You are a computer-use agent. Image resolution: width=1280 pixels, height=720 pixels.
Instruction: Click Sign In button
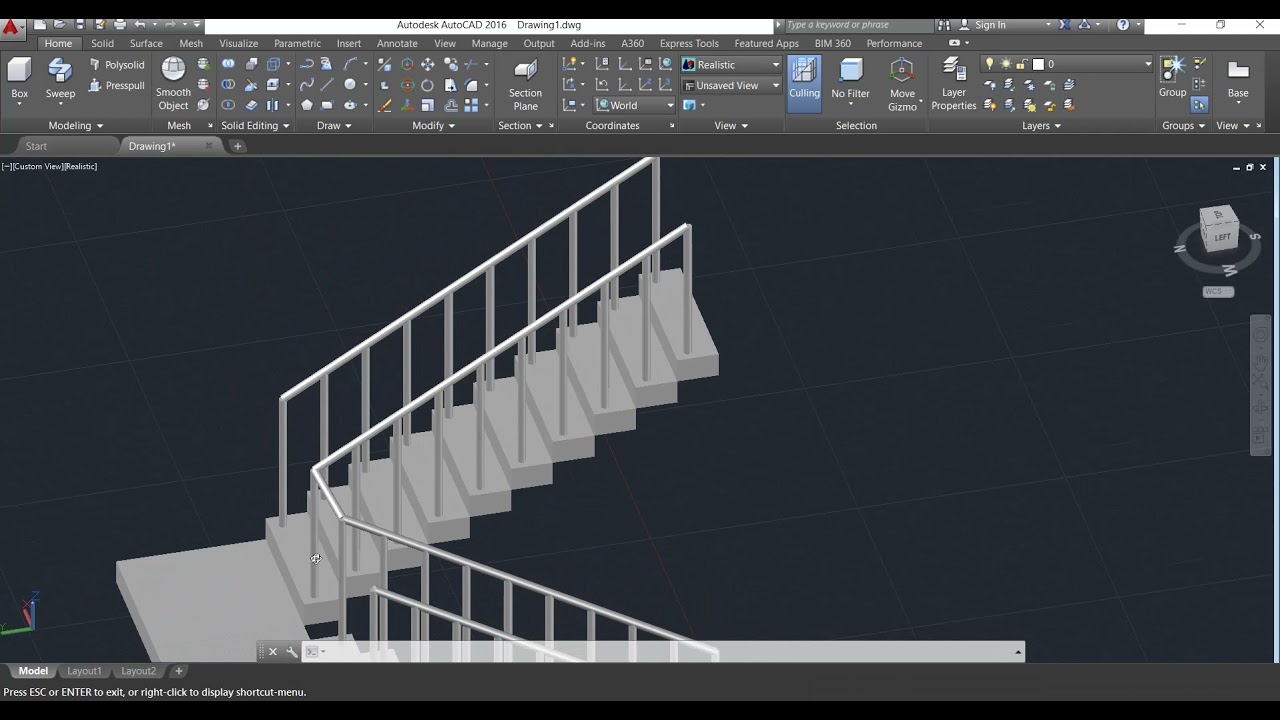tap(990, 24)
